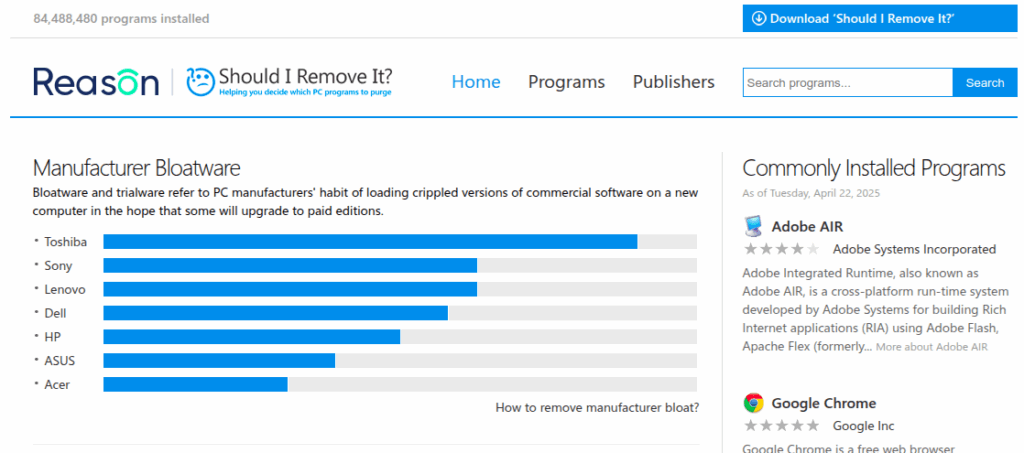Open 'How to remove manufacturer bloat?' link
Screen dimensions: 1024x453
point(597,408)
